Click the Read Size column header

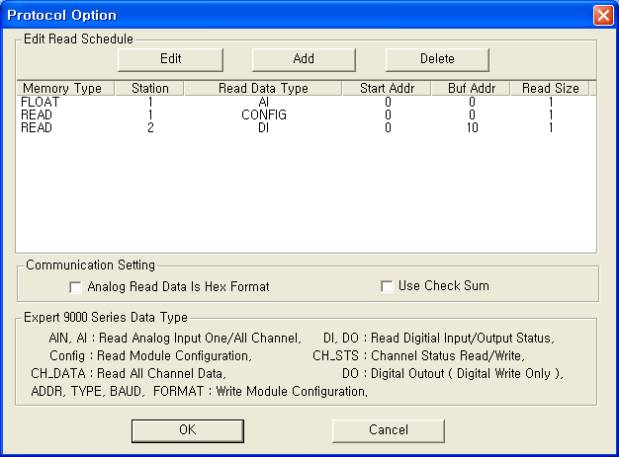tap(550, 89)
